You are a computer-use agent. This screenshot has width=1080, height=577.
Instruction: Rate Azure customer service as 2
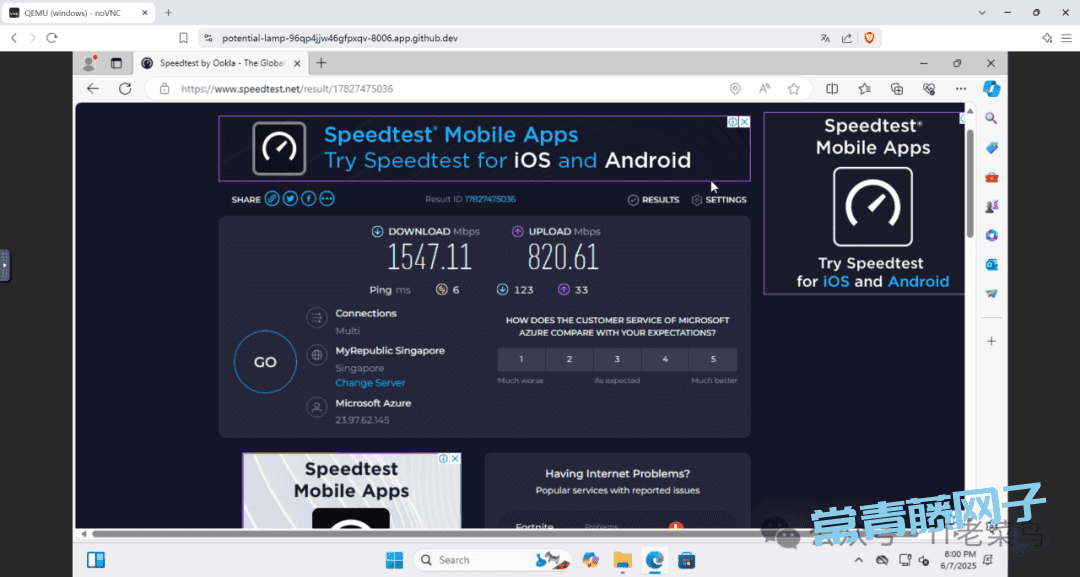point(569,359)
